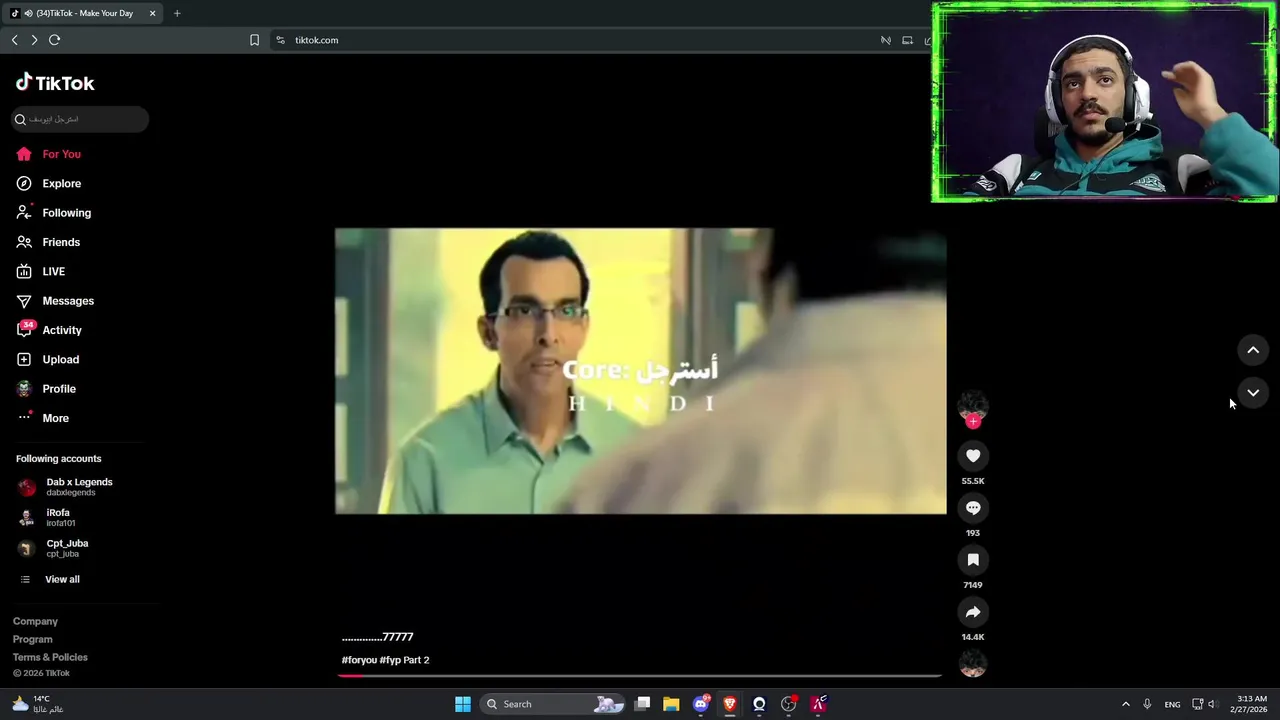Viewport: 1280px width, 720px height.
Task: Click the Upload plus icon
Action: 24,359
